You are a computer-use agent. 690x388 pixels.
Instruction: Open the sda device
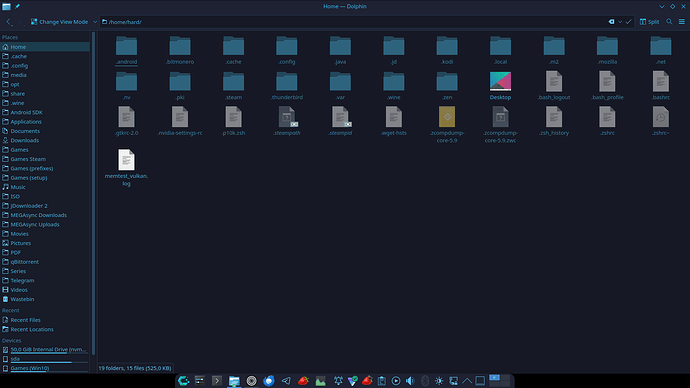point(45,359)
